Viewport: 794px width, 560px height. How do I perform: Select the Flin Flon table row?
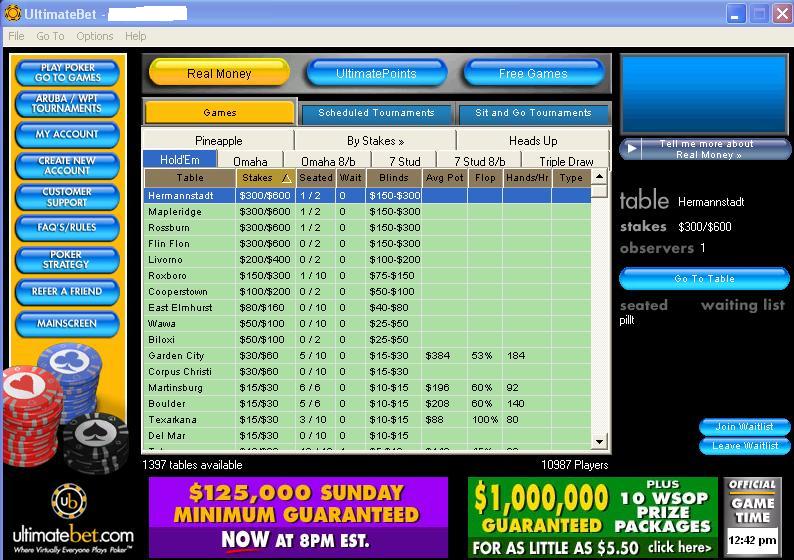368,244
